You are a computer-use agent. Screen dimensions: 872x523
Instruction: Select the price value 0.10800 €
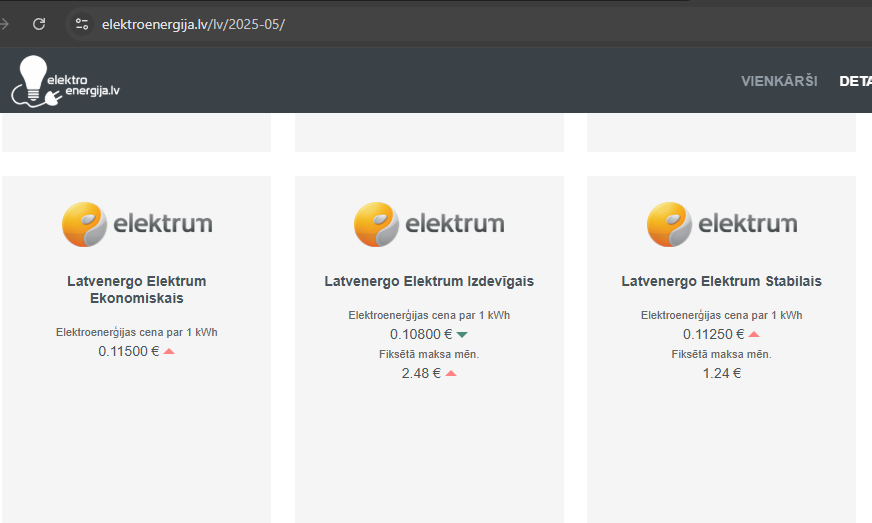pyautogui.click(x=421, y=334)
